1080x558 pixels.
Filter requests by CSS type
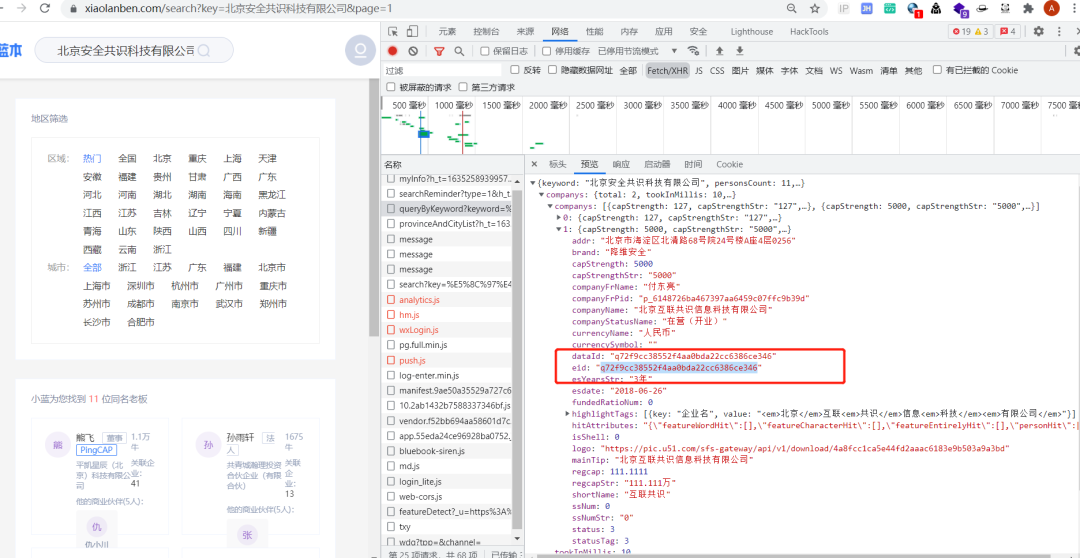point(717,70)
